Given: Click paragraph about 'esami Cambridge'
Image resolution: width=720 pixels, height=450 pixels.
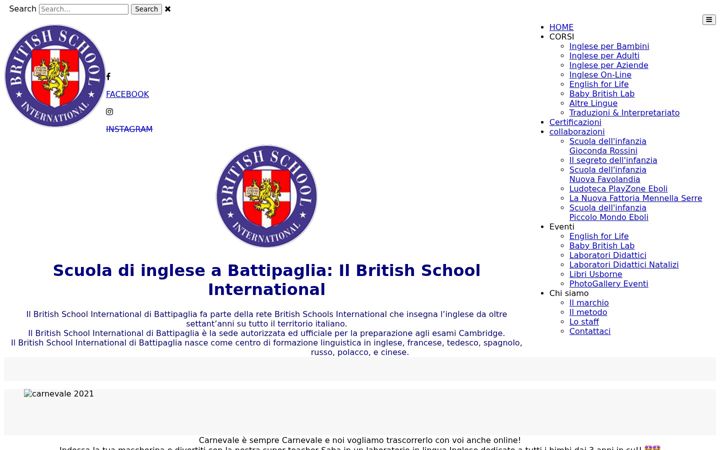Looking at the screenshot, I should (266, 333).
